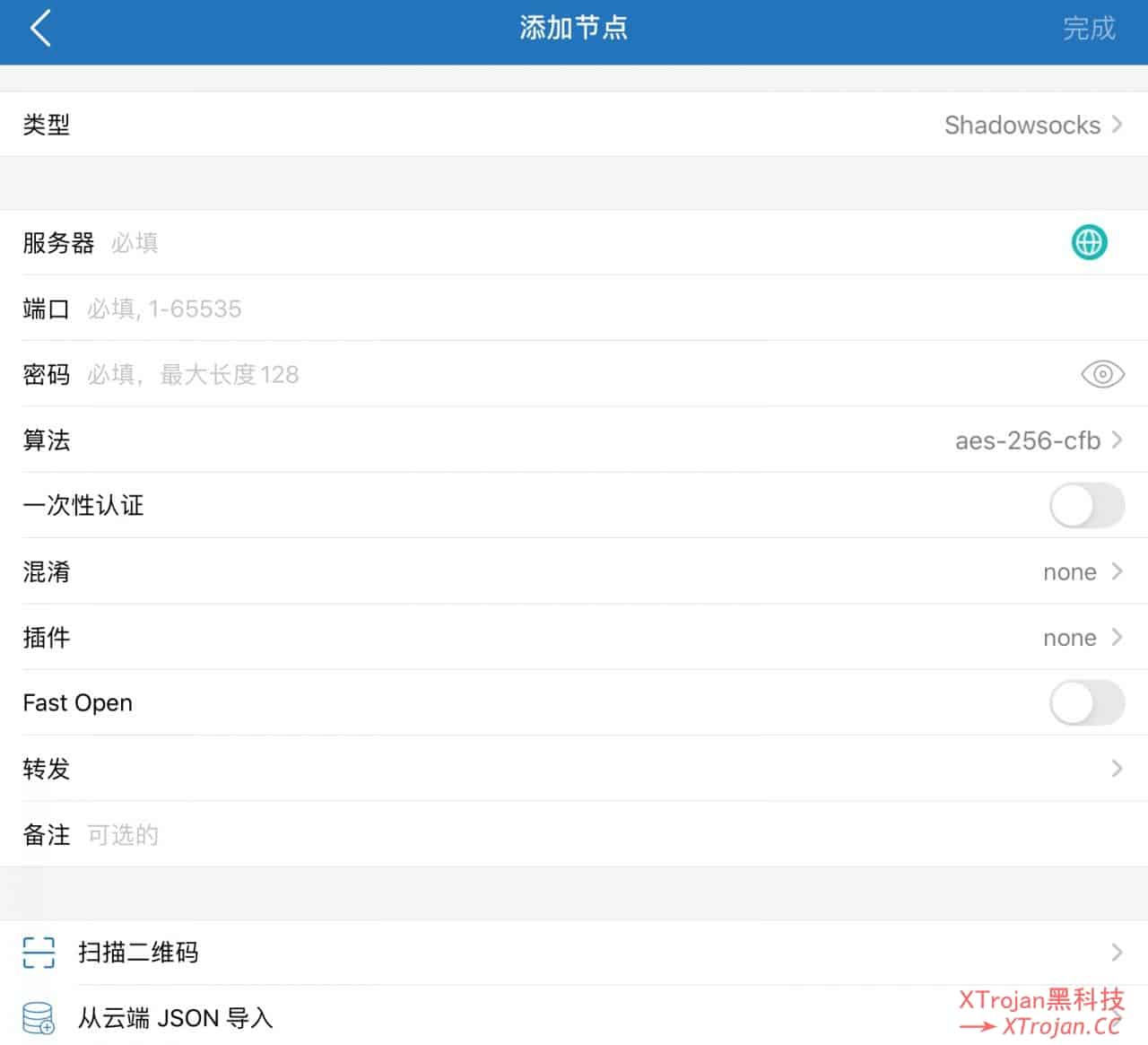Show password using the eye icon
Screen dimensions: 1148x1045
click(1102, 374)
